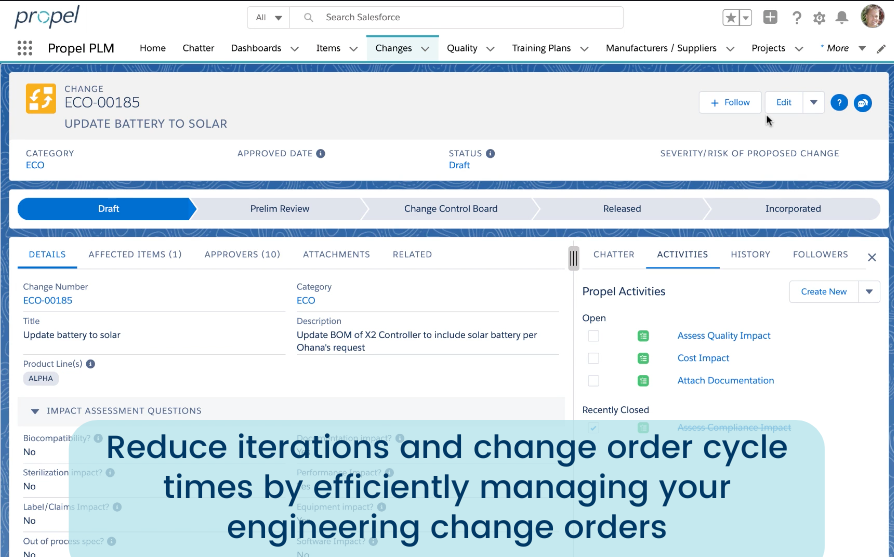
Task: Click the Status info icon
Action: 490,153
